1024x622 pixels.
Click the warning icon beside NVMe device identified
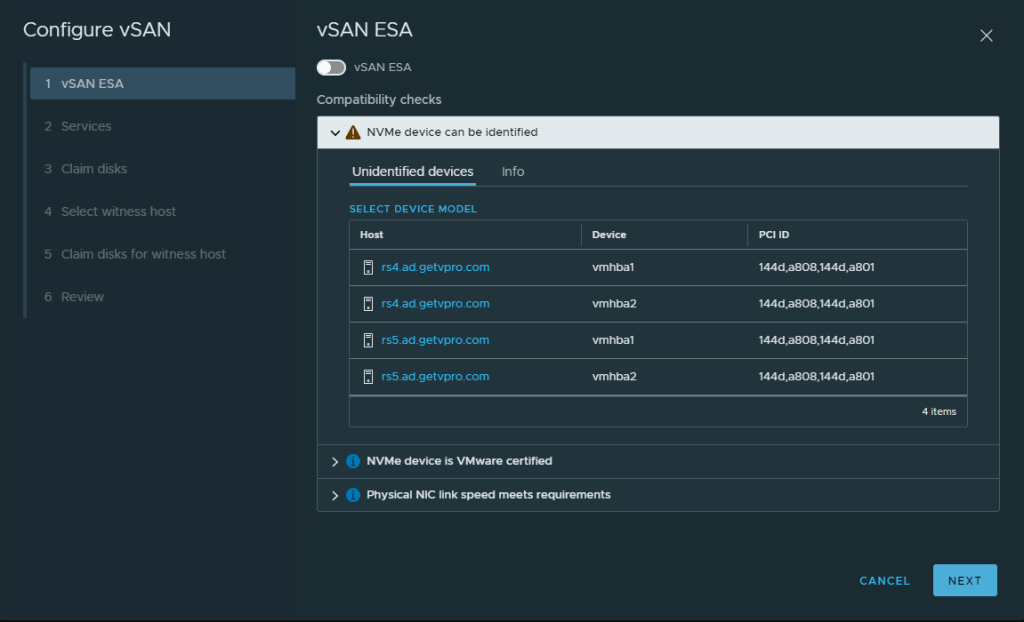click(x=353, y=132)
